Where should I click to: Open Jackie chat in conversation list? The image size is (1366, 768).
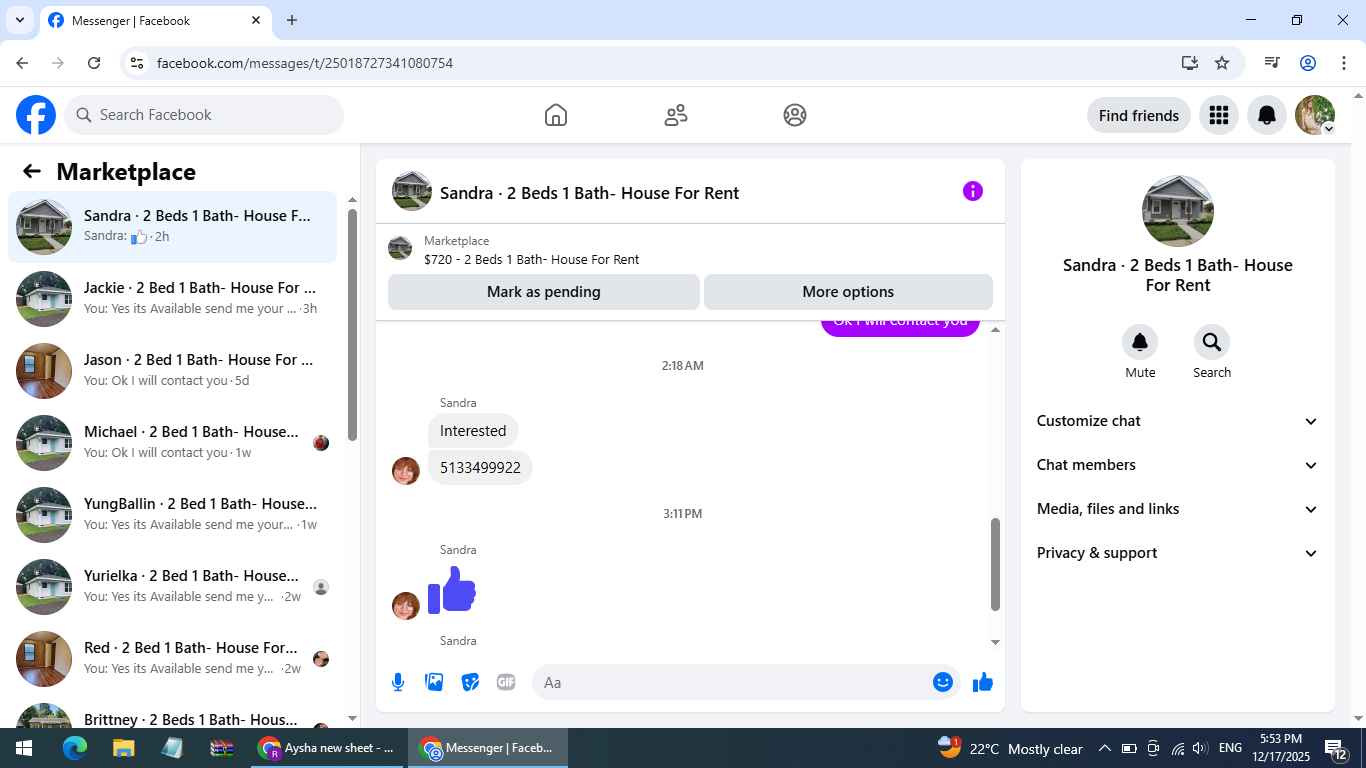click(x=173, y=299)
